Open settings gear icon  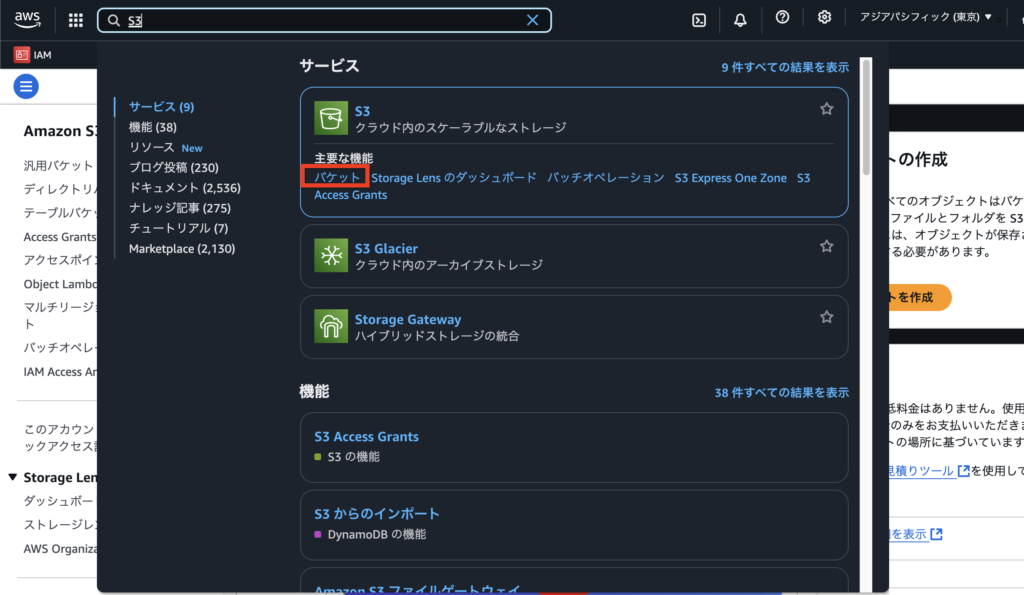point(824,18)
